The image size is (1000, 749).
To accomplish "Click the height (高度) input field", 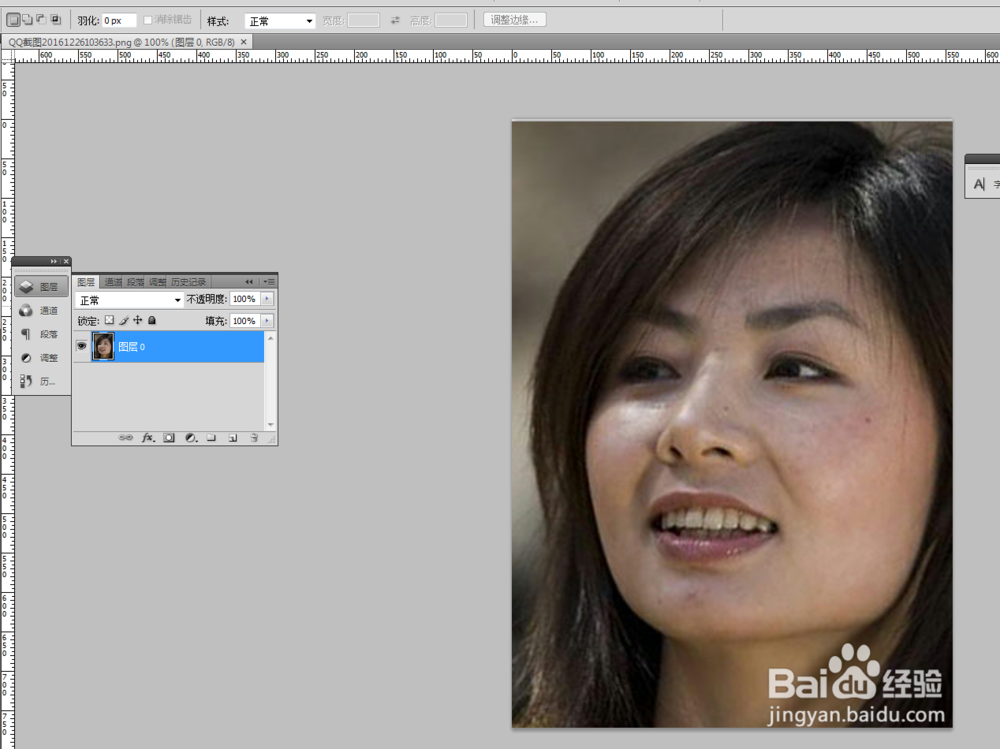I will 451,20.
